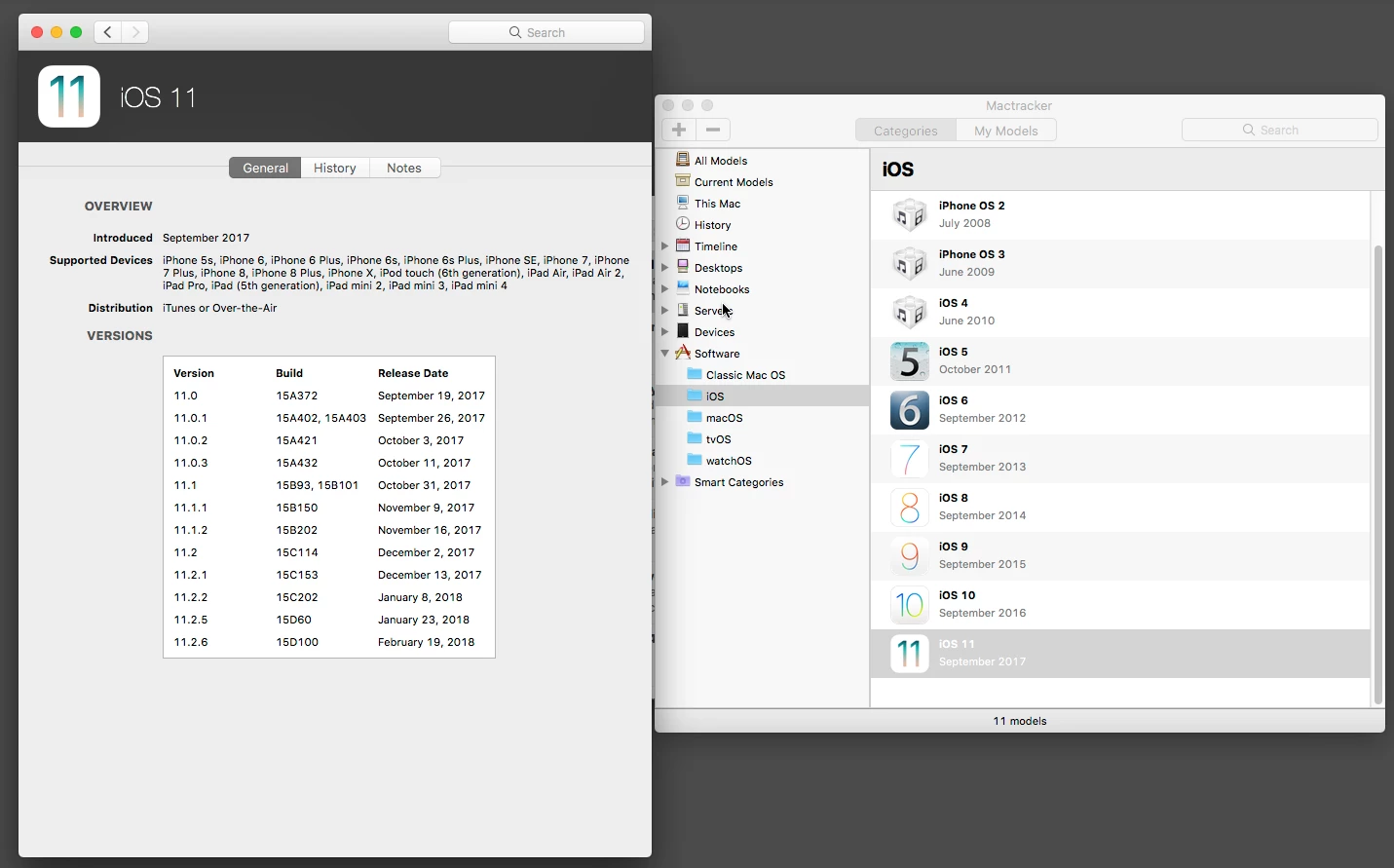This screenshot has width=1394, height=868.
Task: Open the macOS folder
Action: (x=714, y=418)
